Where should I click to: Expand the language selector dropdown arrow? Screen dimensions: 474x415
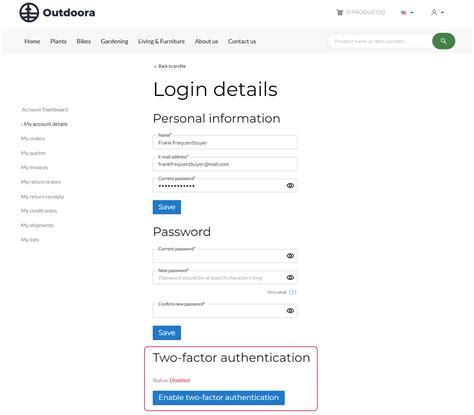[x=412, y=13]
